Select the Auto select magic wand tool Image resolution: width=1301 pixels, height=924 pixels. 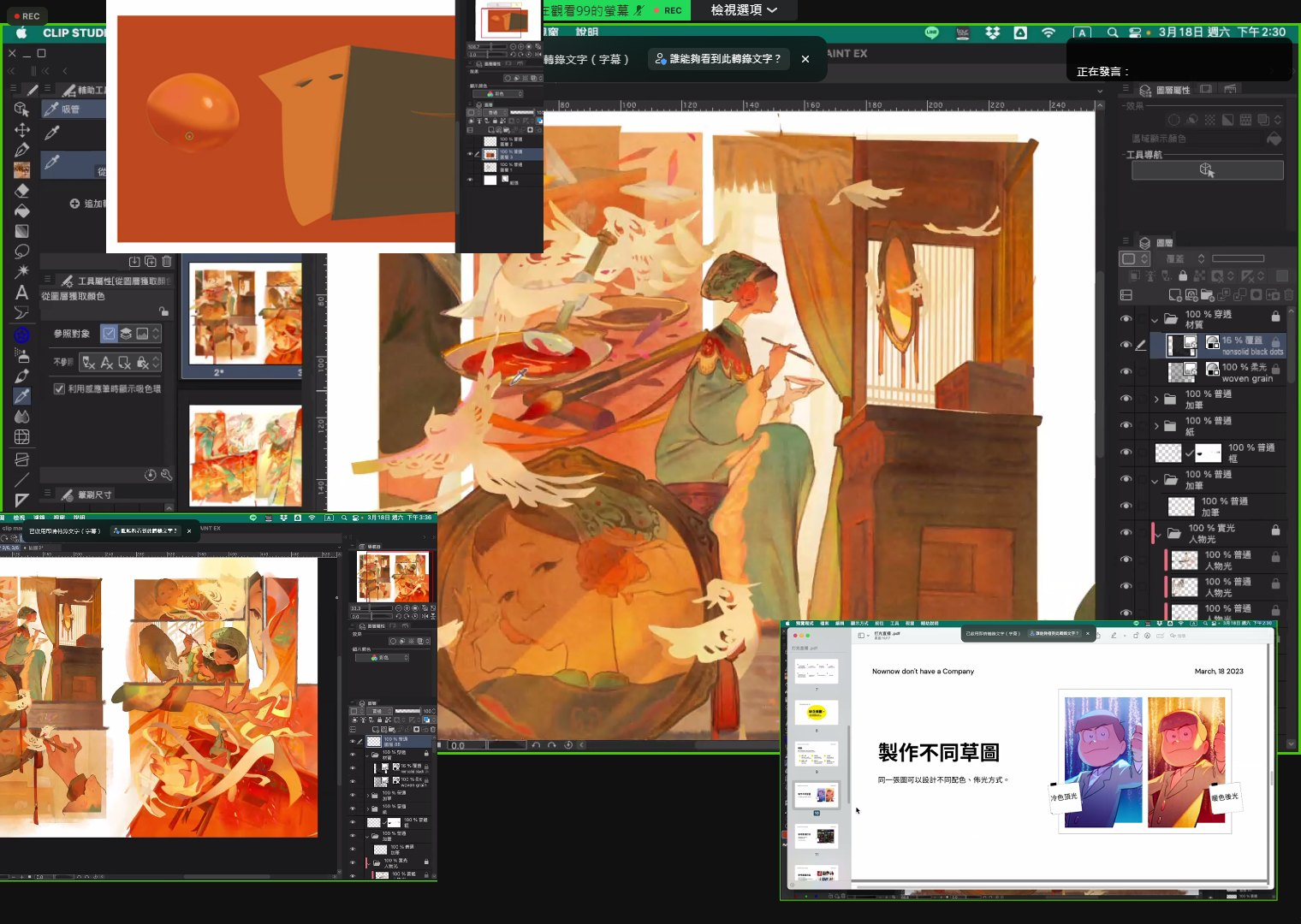point(21,272)
